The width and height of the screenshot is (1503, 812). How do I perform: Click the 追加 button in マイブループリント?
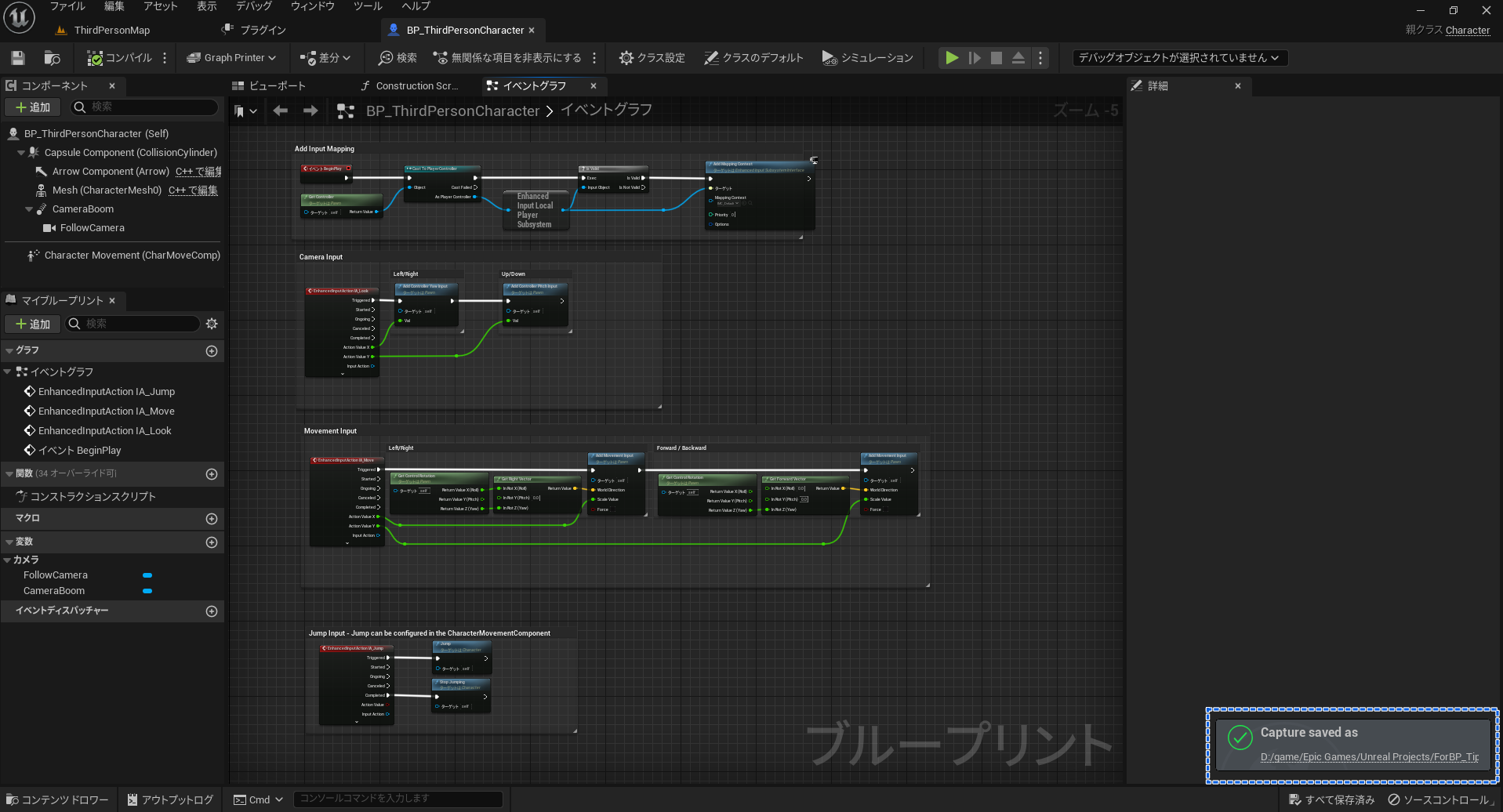pos(32,324)
